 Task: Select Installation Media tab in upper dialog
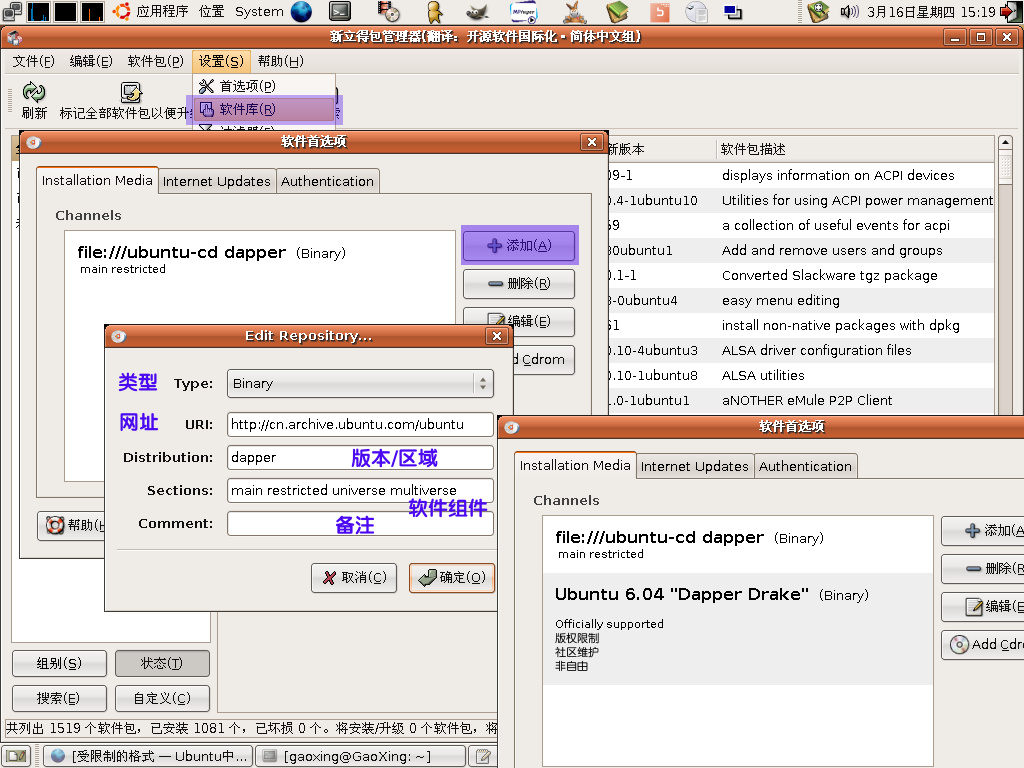point(97,180)
